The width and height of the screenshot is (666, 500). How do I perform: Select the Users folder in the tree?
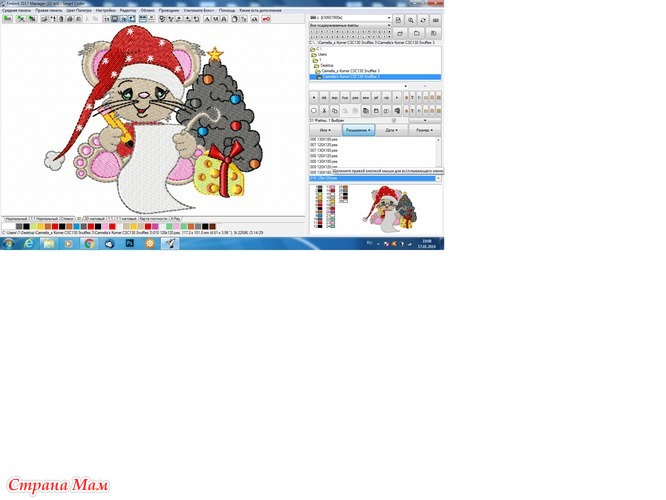pos(322,54)
